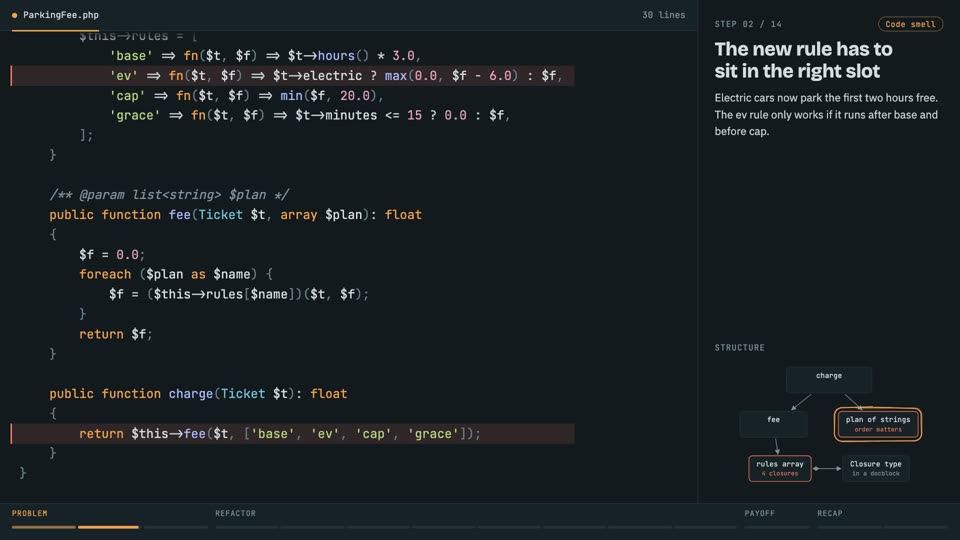Select the "fee" node in the structure diagram
Viewport: 960px width, 540px height.
click(x=773, y=424)
